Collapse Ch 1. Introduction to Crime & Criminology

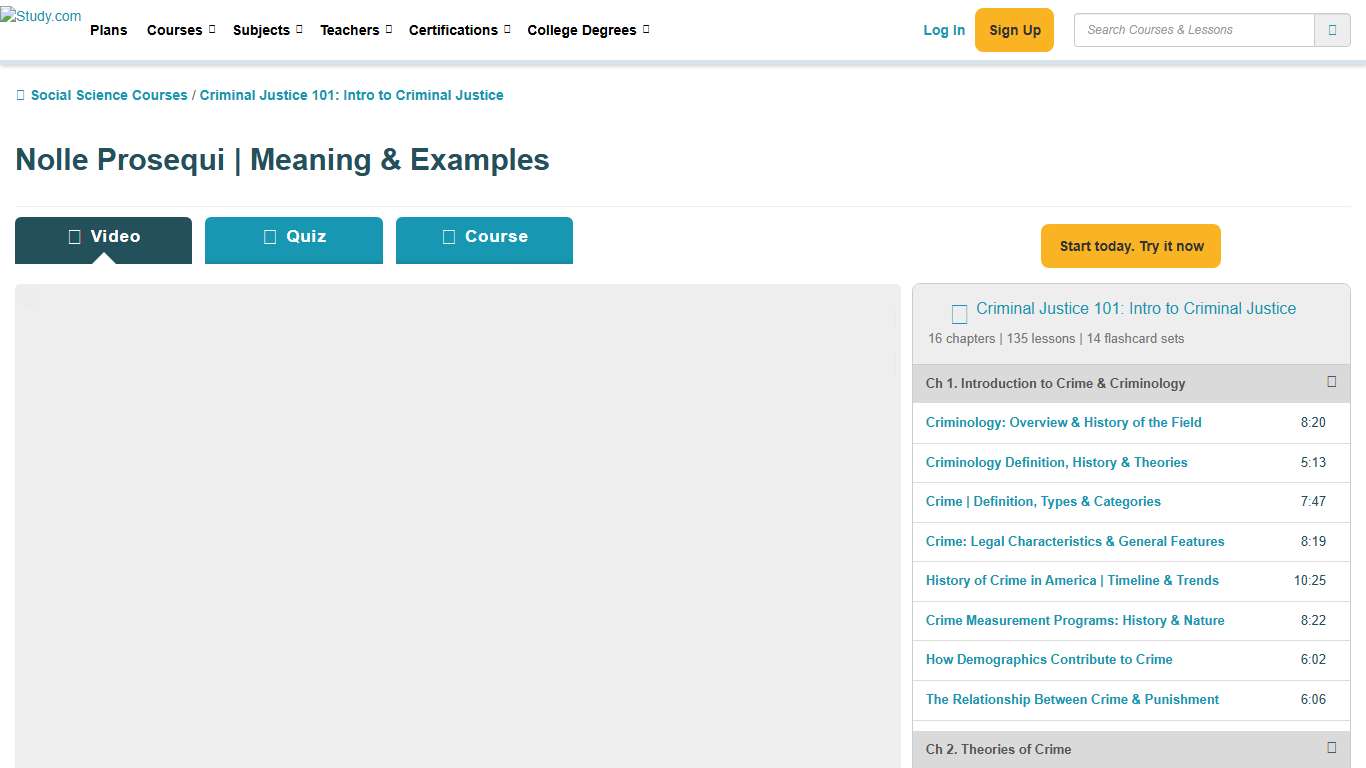click(1331, 382)
